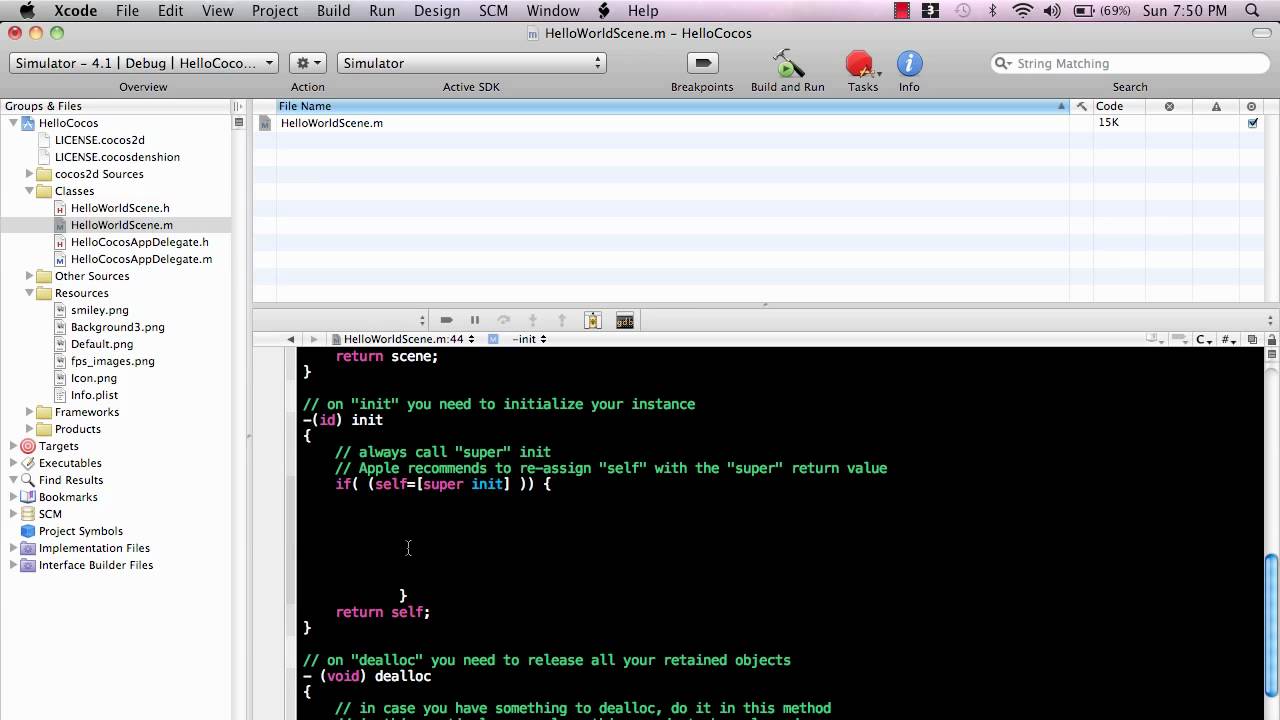The height and width of the screenshot is (720, 1280).
Task: Collapse the HelloCocos project group
Action: tap(13, 123)
